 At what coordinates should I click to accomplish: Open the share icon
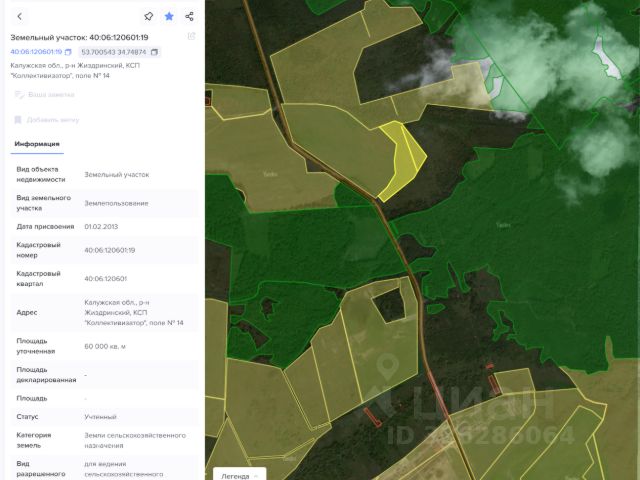189,16
